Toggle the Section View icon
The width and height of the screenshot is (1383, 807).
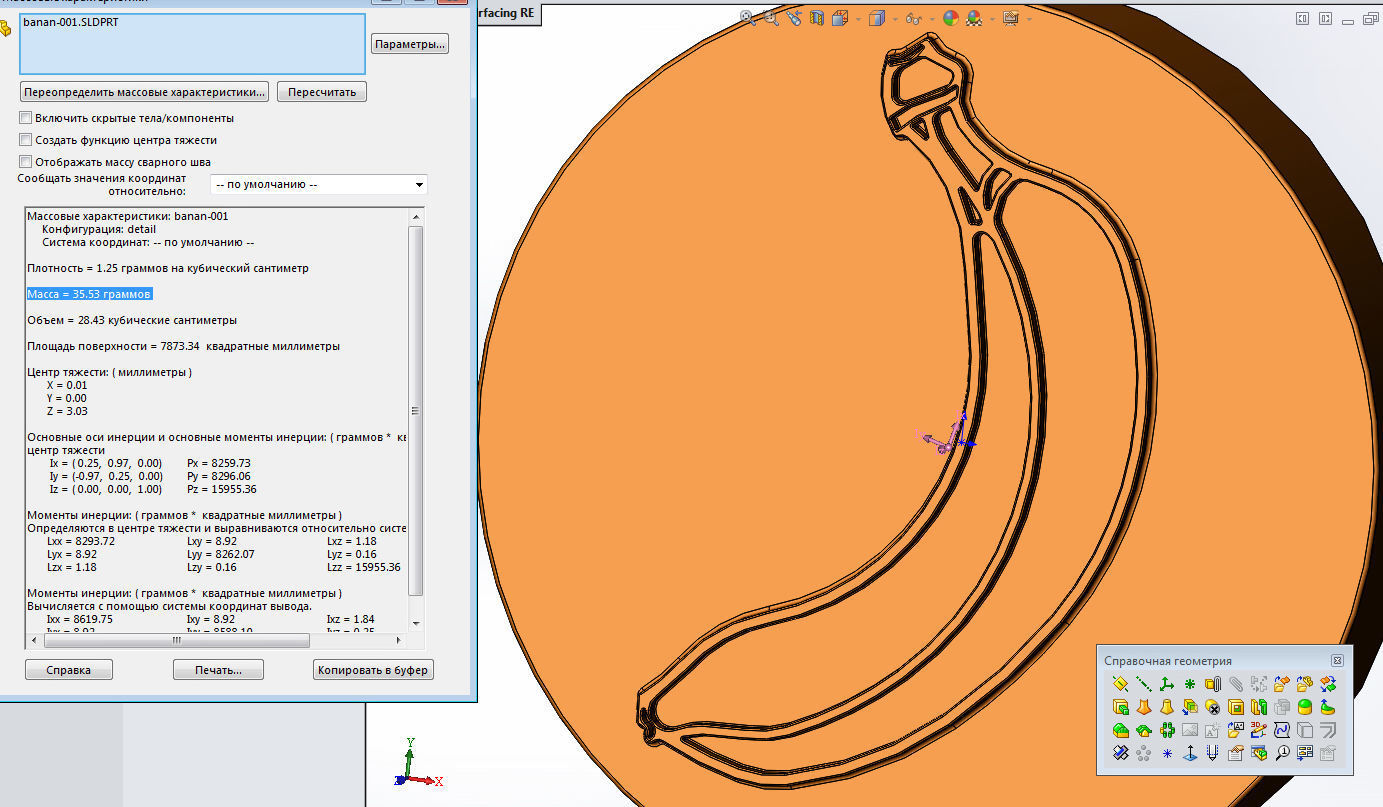[817, 18]
